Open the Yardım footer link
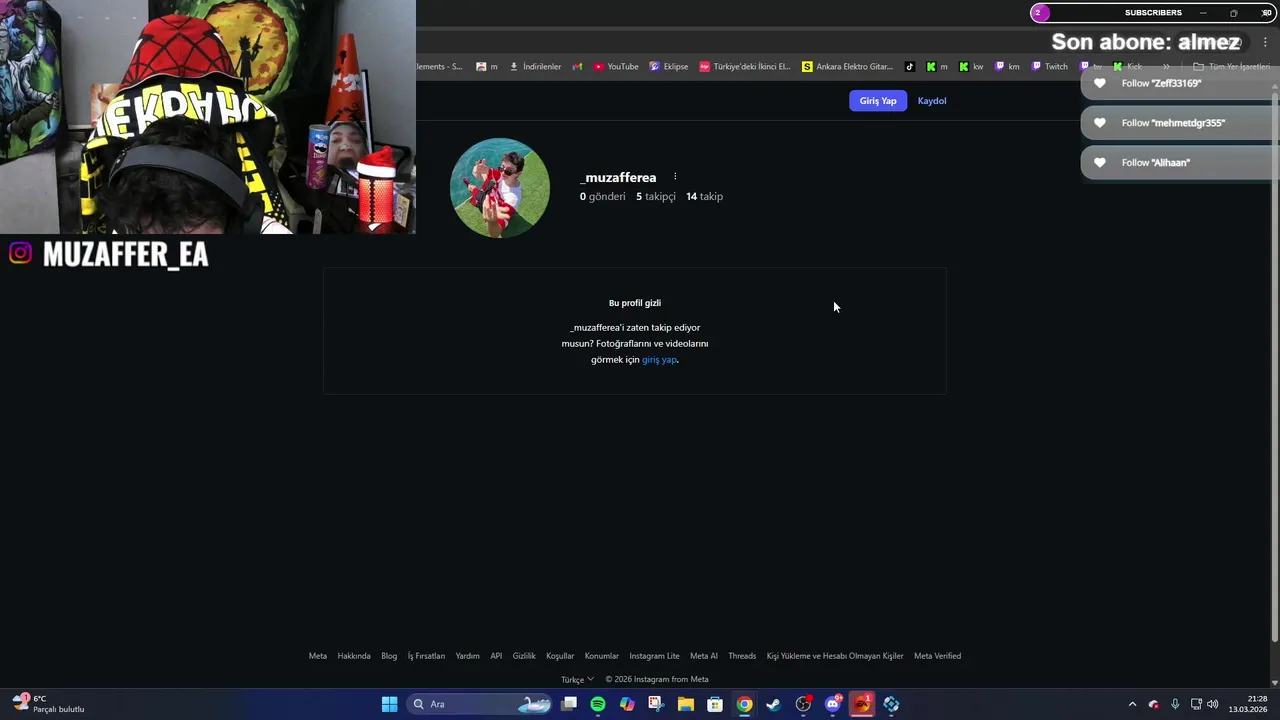The width and height of the screenshot is (1280, 720). [468, 656]
